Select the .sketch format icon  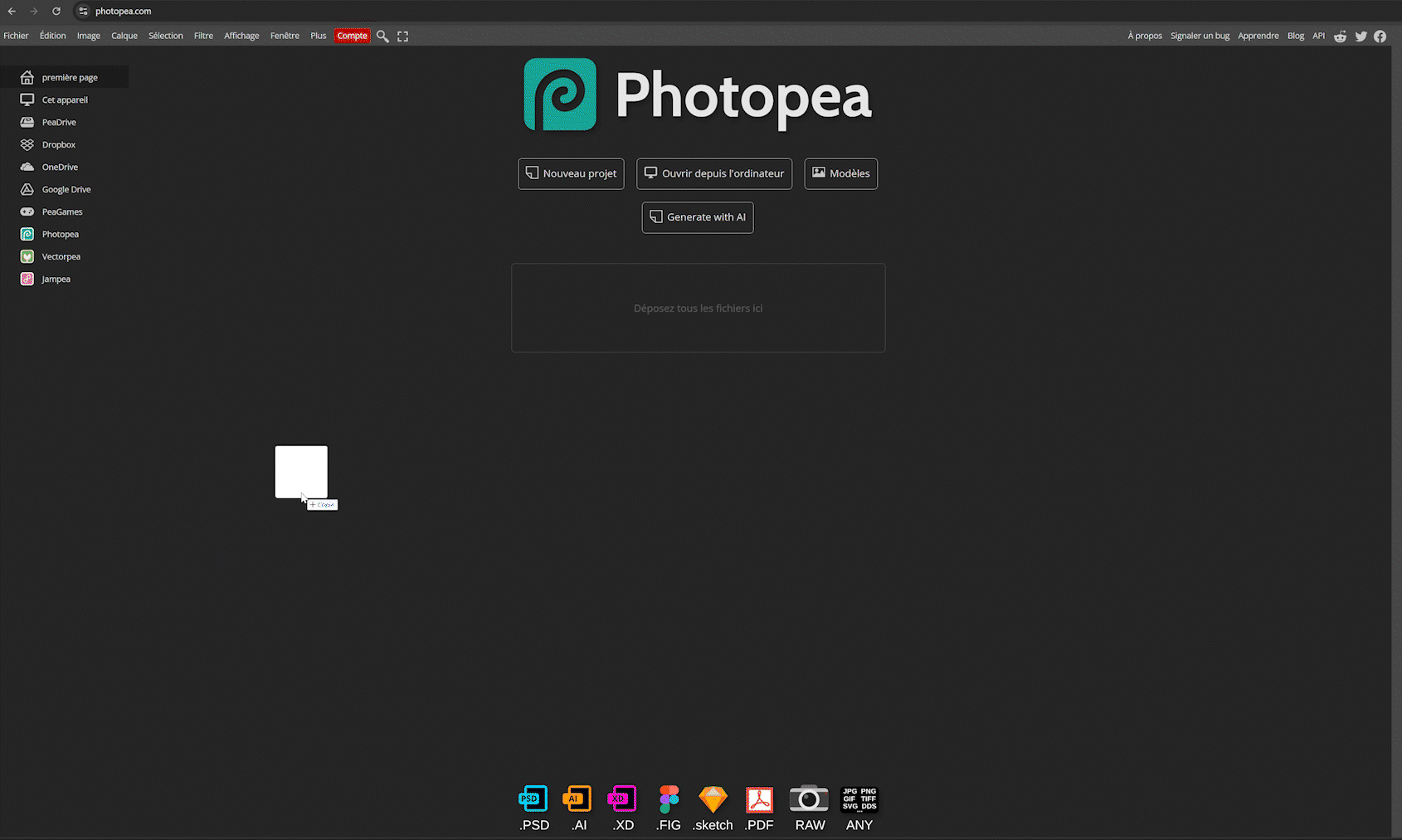click(x=713, y=799)
